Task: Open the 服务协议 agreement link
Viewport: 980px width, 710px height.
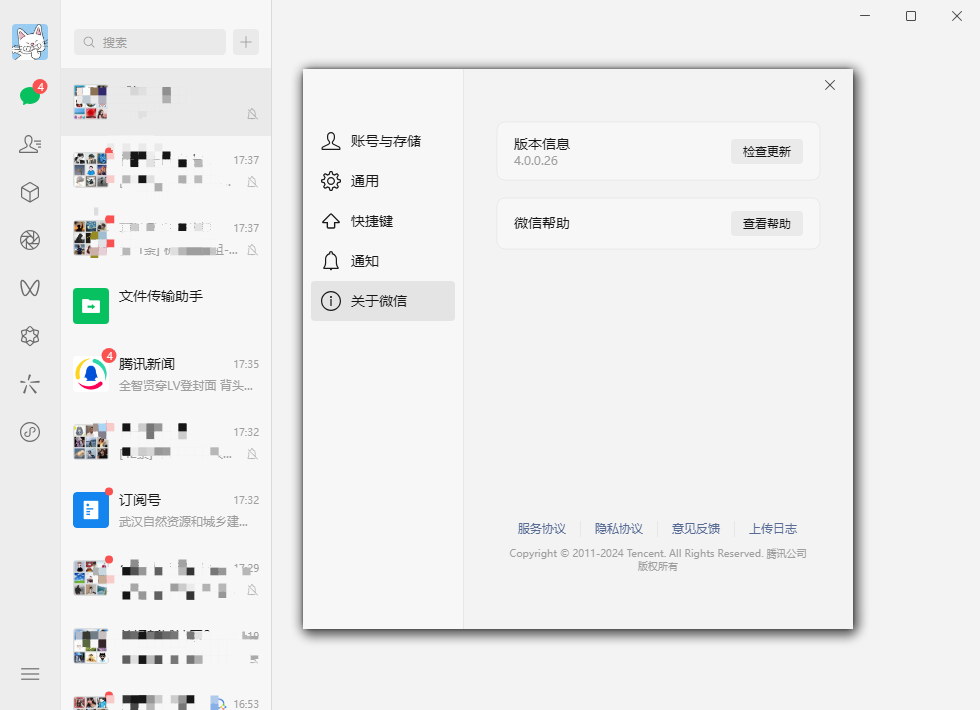Action: 540,528
